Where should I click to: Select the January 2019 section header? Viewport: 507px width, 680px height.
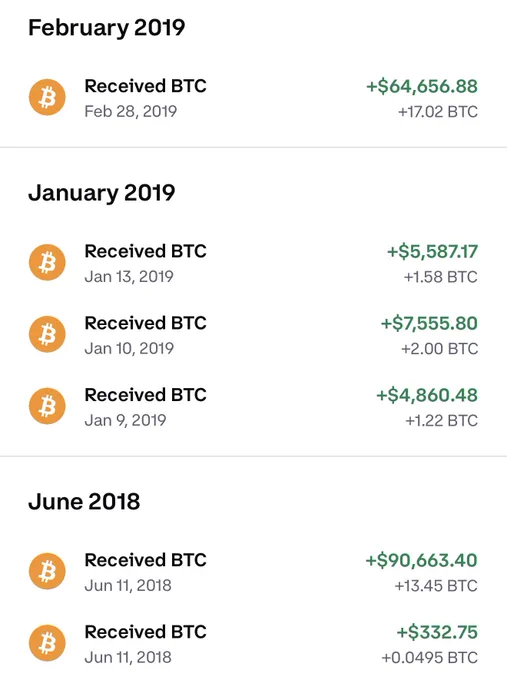pyautogui.click(x=101, y=193)
